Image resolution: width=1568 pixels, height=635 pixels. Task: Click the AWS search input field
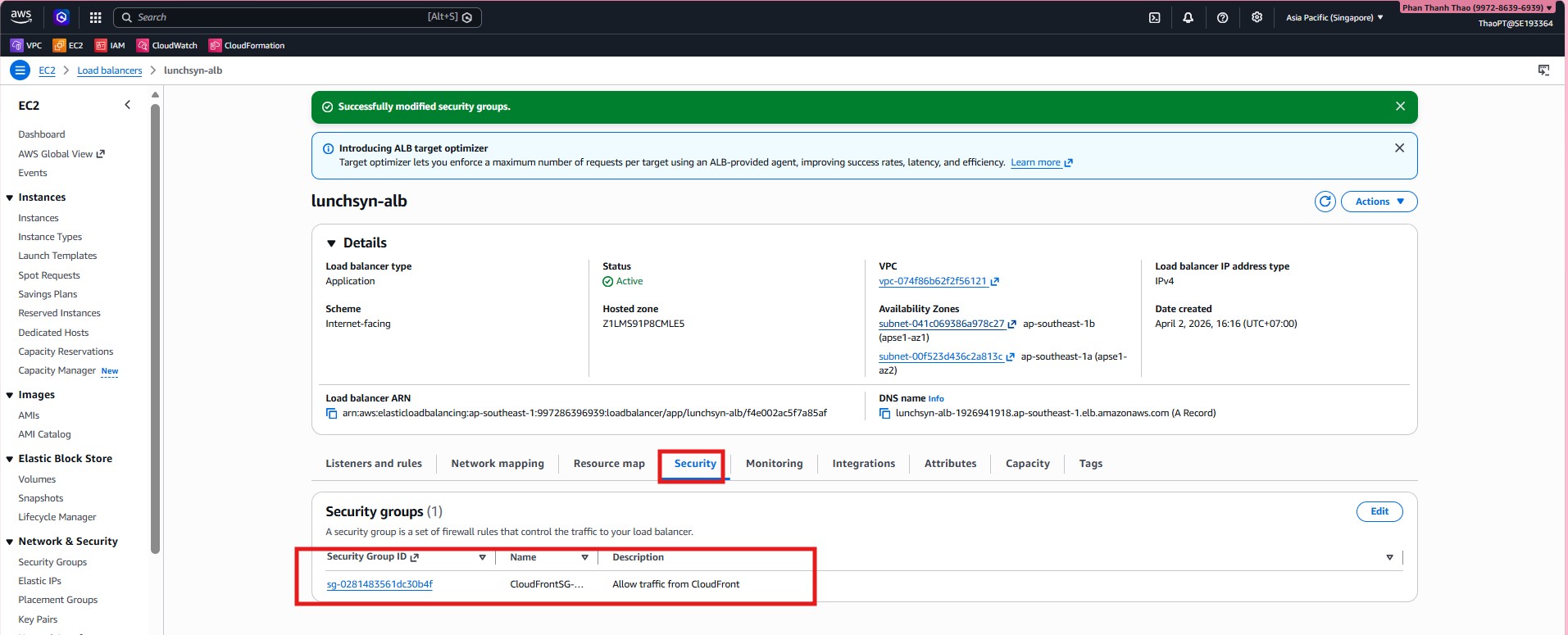(279, 17)
